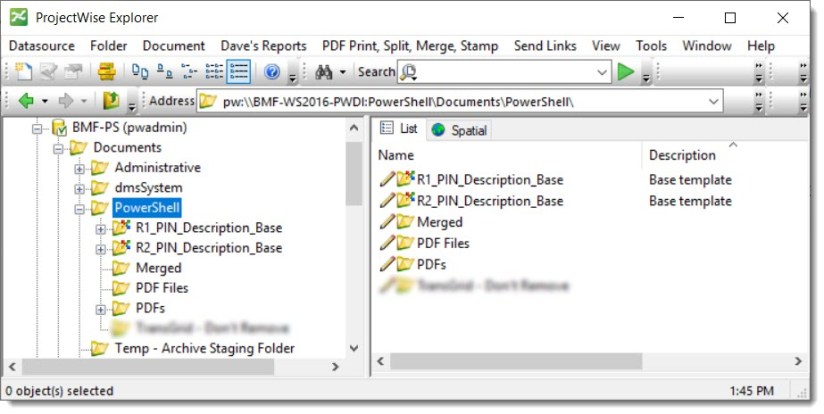Click the yellow printer-style toolbar icon
The width and height of the screenshot is (824, 414).
(105, 72)
